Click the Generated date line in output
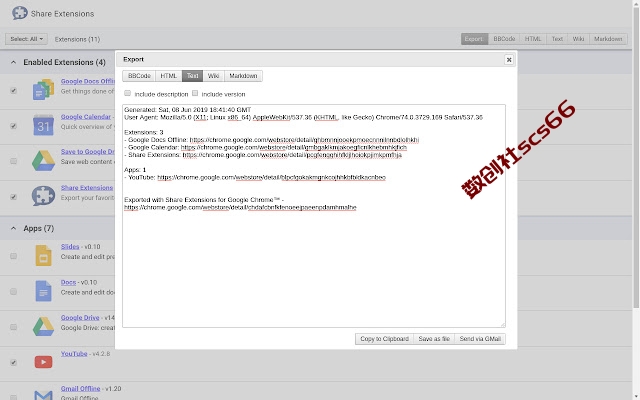This screenshot has height=400, width=640. pyautogui.click(x=188, y=110)
